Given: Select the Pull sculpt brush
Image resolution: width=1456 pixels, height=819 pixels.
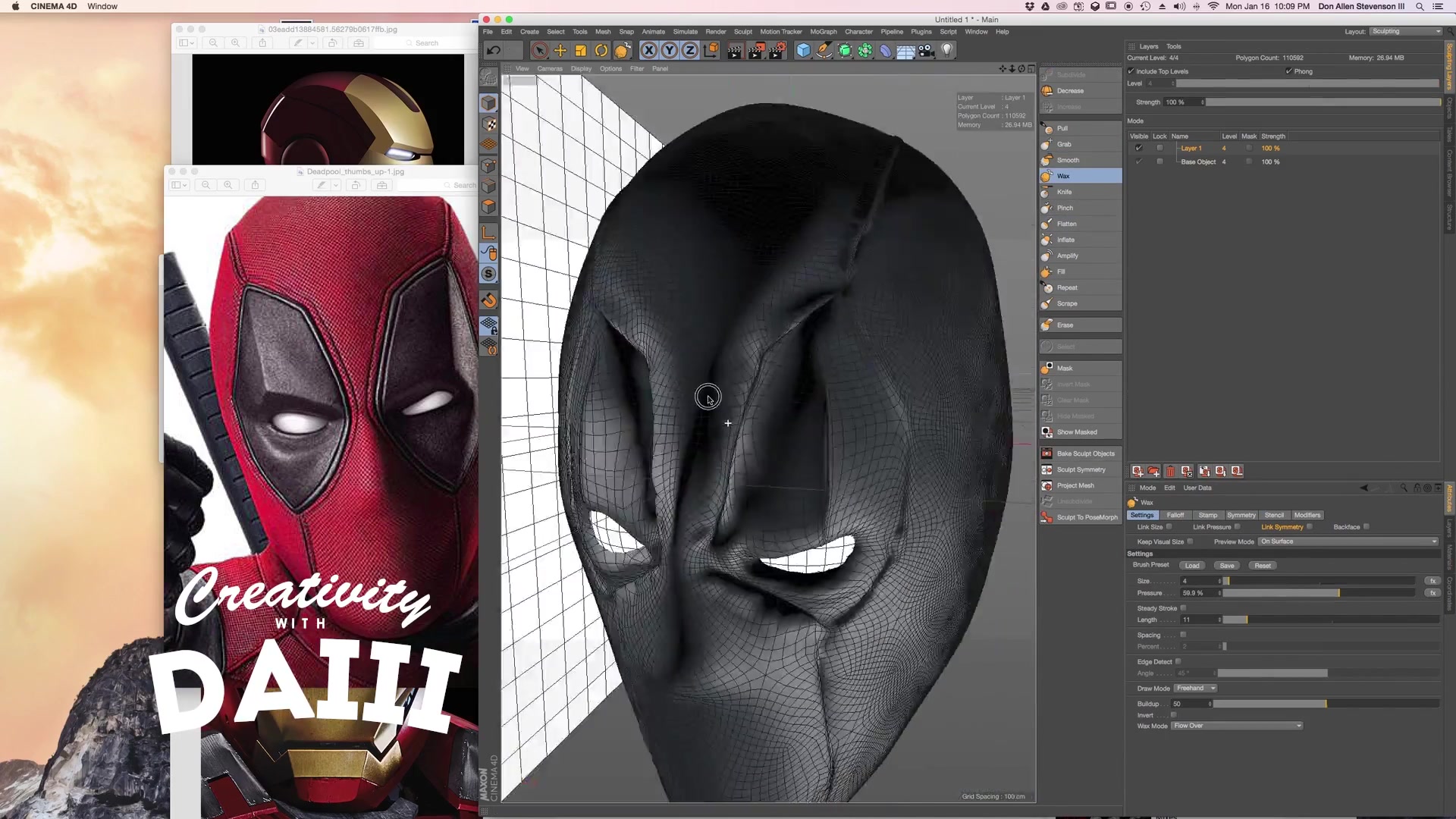Looking at the screenshot, I should coord(1062,128).
